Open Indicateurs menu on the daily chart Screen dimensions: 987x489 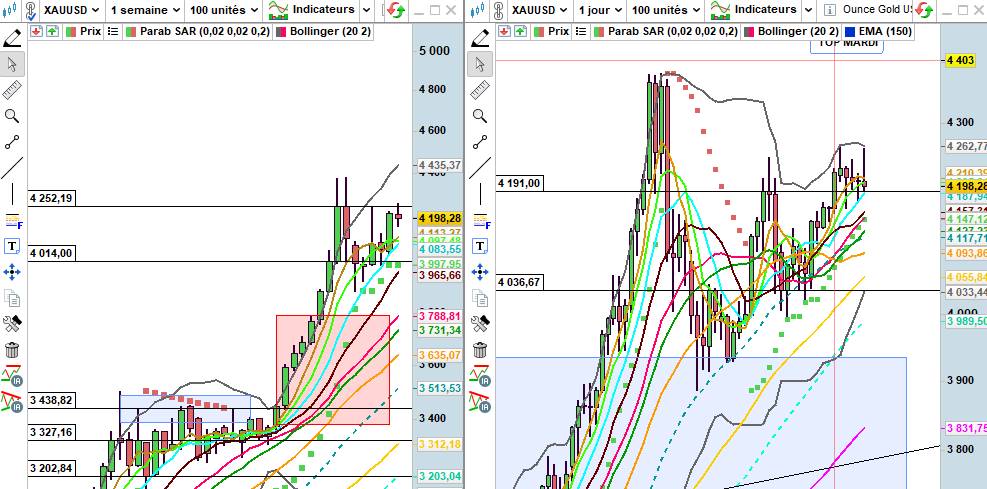click(x=765, y=10)
